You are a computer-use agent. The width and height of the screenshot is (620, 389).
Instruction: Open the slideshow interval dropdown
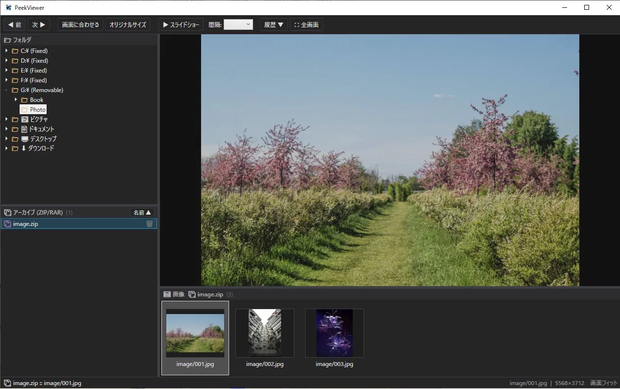238,25
